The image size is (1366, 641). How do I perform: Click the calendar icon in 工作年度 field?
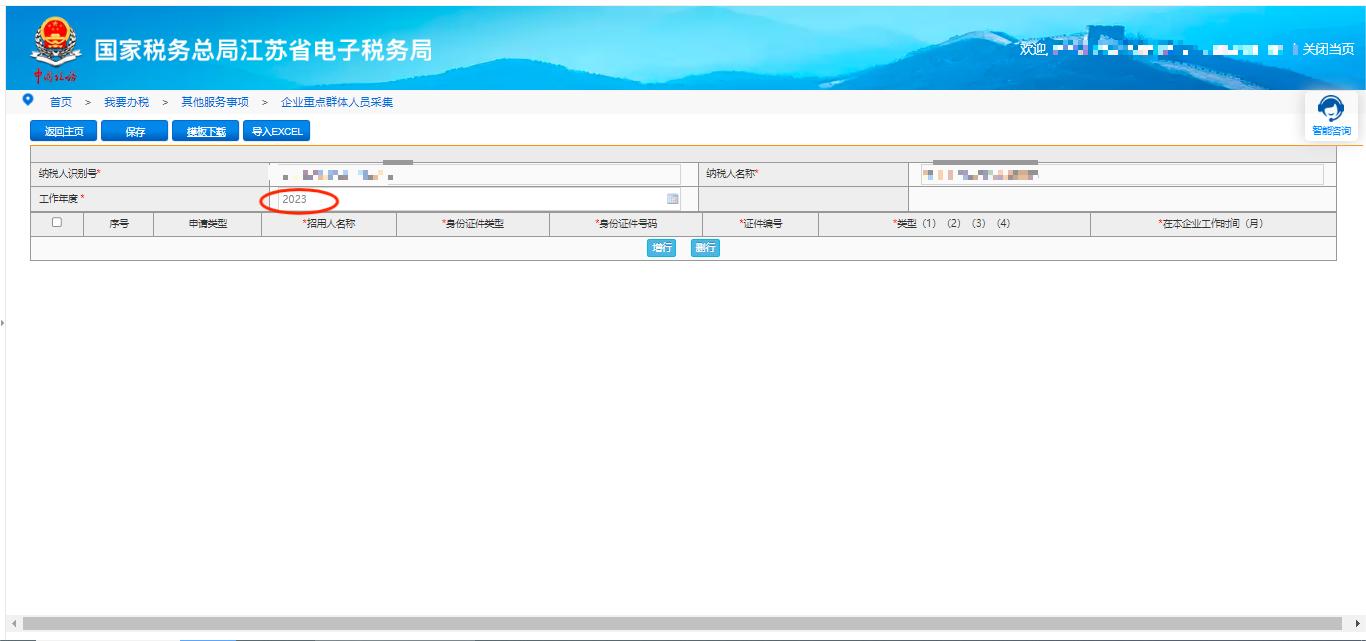pyautogui.click(x=672, y=199)
